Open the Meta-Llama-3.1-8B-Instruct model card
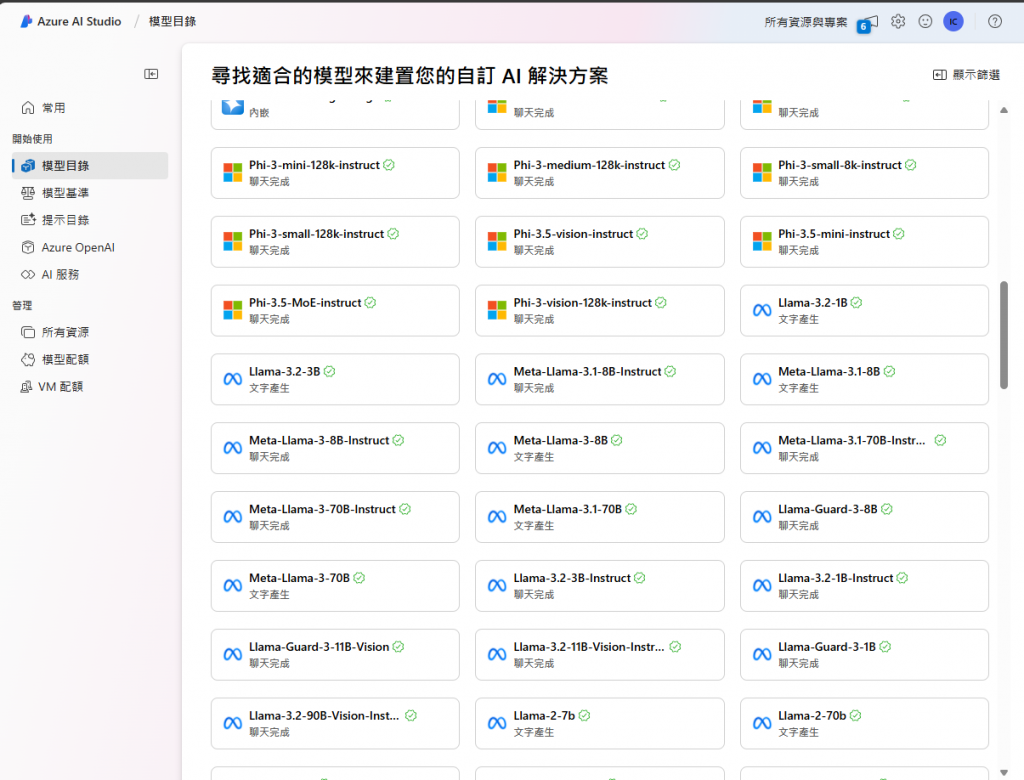The height and width of the screenshot is (780, 1024). click(x=600, y=380)
